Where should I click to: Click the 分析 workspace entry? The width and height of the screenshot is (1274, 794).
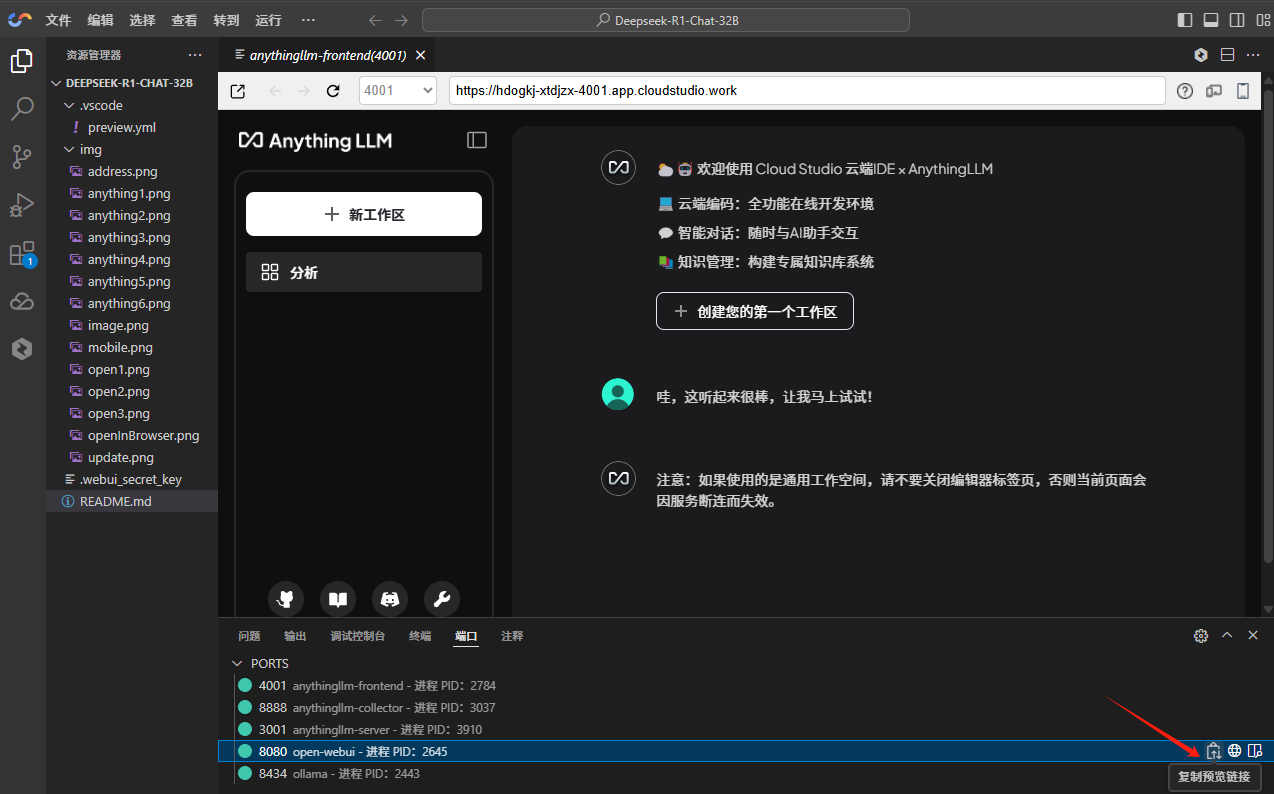pos(364,272)
